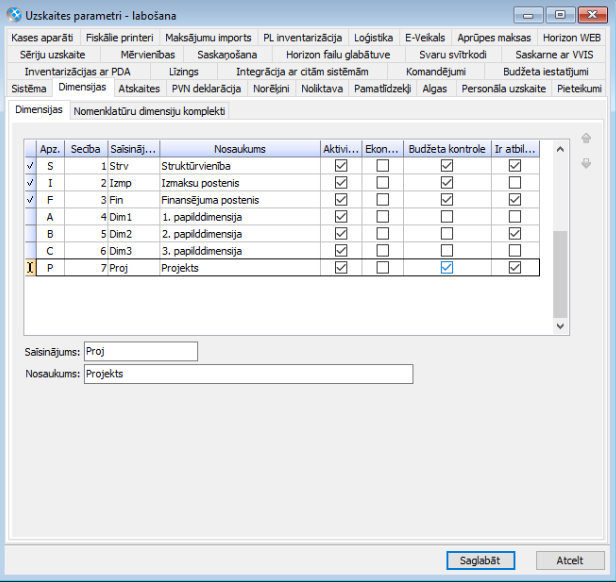
Task: Click the Saīsinājums input field
Action: (x=141, y=351)
